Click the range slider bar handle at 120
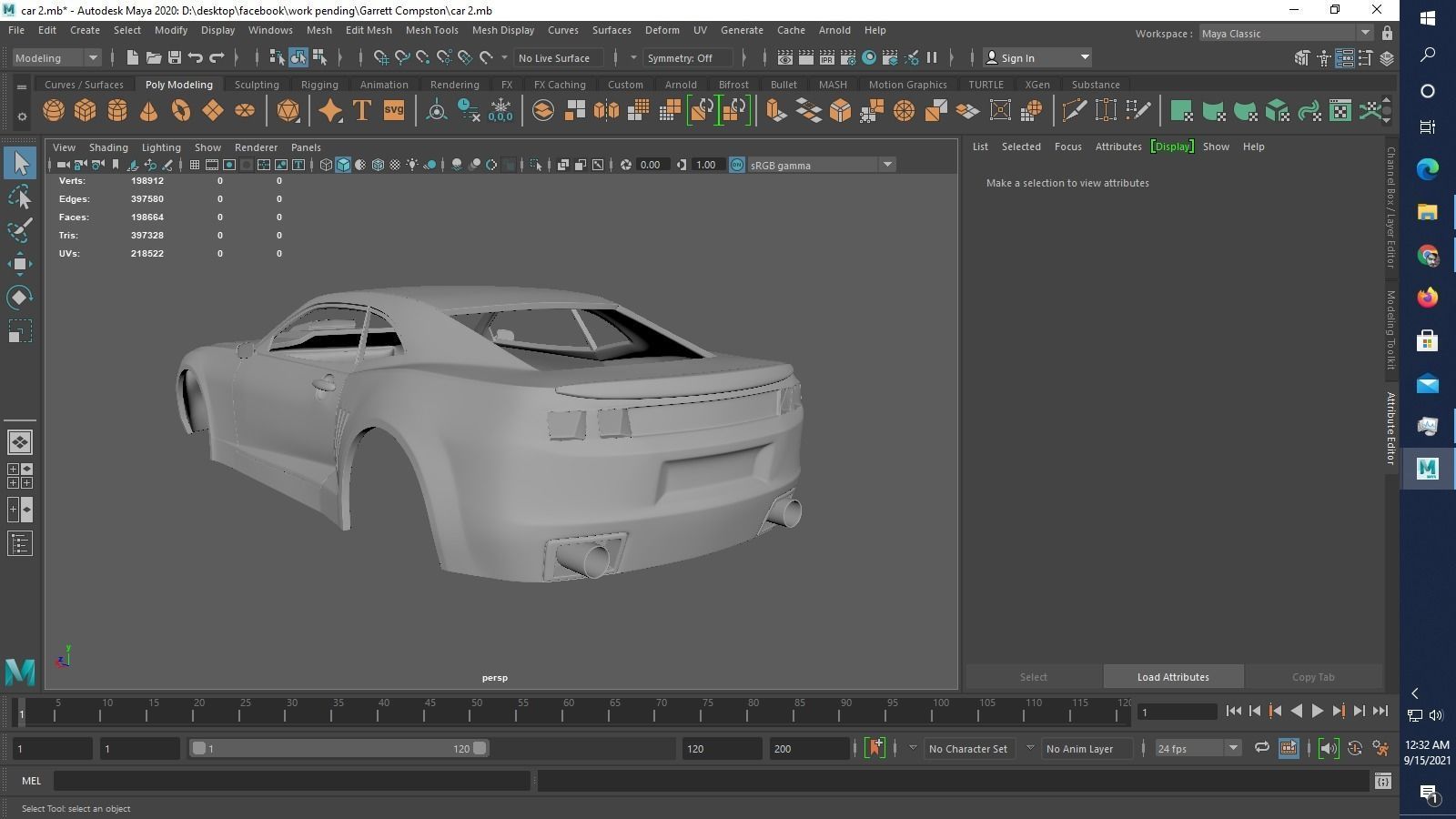The image size is (1456, 819). click(480, 748)
